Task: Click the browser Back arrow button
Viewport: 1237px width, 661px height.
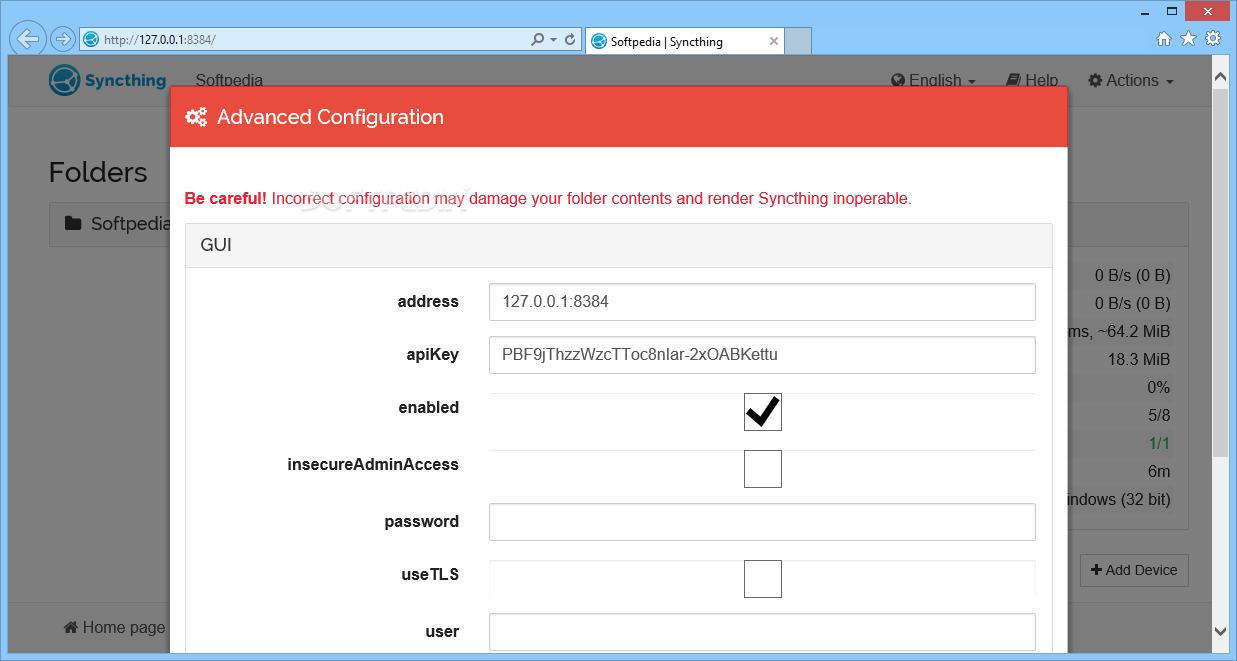Action: coord(28,39)
